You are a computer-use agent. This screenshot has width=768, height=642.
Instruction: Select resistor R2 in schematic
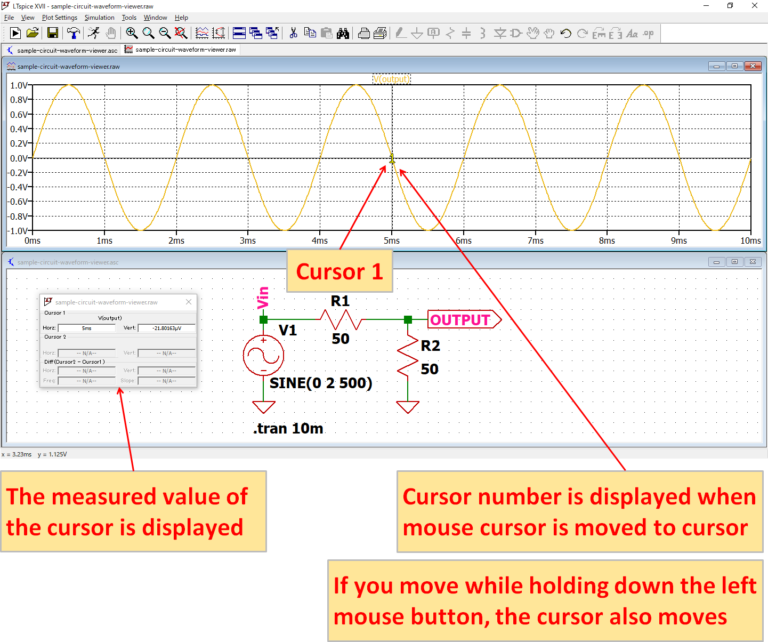408,357
